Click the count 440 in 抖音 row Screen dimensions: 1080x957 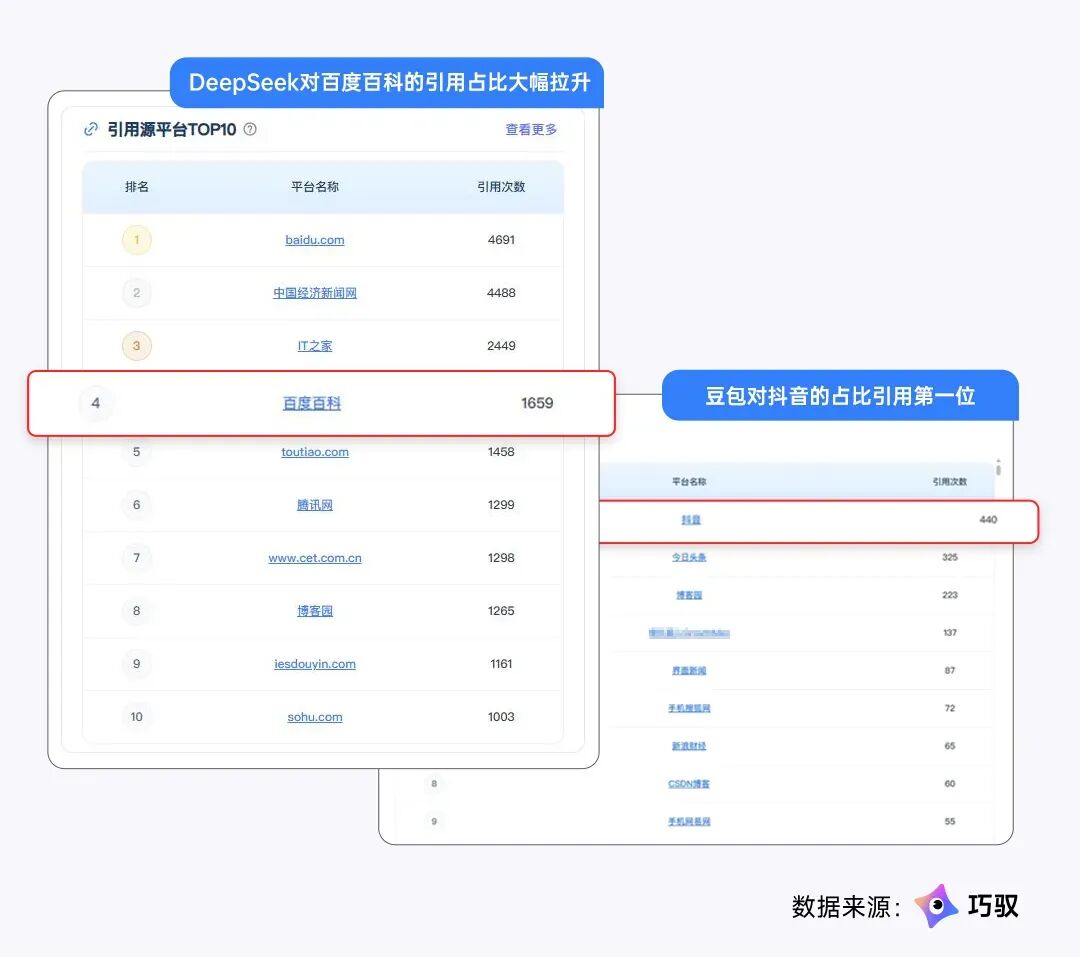pos(988,519)
